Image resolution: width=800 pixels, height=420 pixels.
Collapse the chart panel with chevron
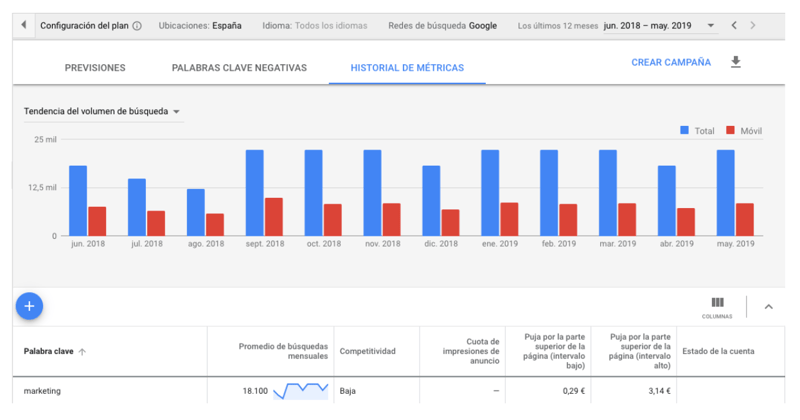click(768, 306)
